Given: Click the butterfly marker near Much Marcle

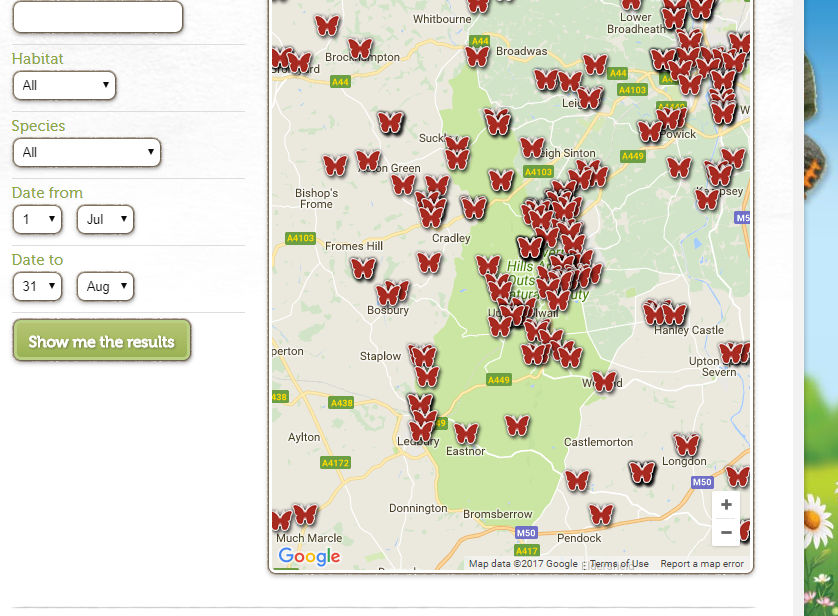Looking at the screenshot, I should point(305,515).
